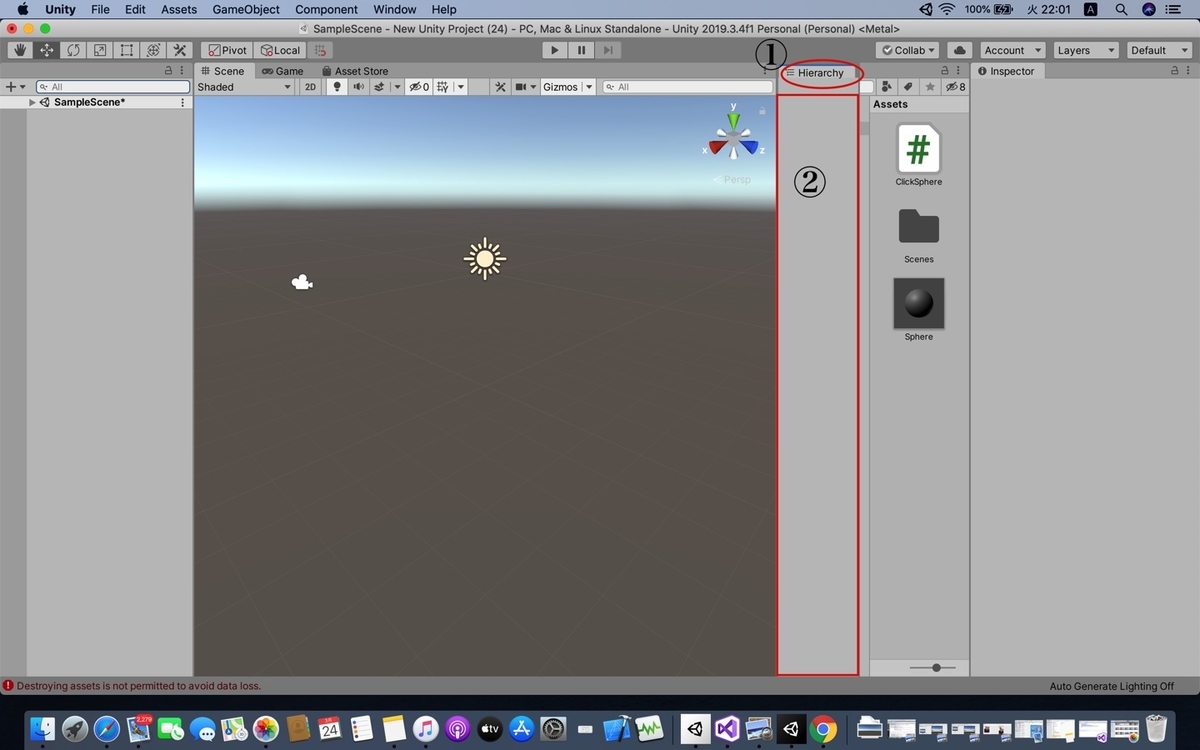This screenshot has width=1200, height=750.
Task: Toggle hidden objects visibility showing 0
Action: 419,87
